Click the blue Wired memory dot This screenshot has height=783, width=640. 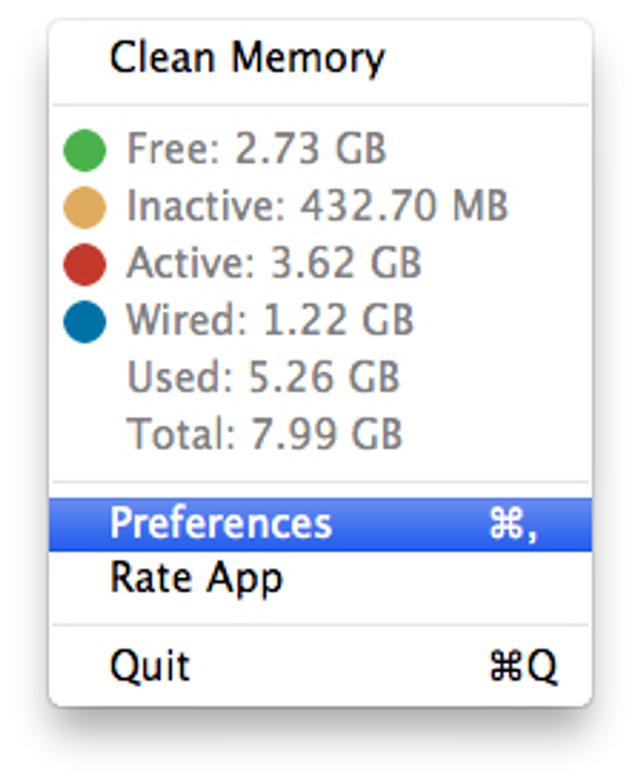coord(85,322)
